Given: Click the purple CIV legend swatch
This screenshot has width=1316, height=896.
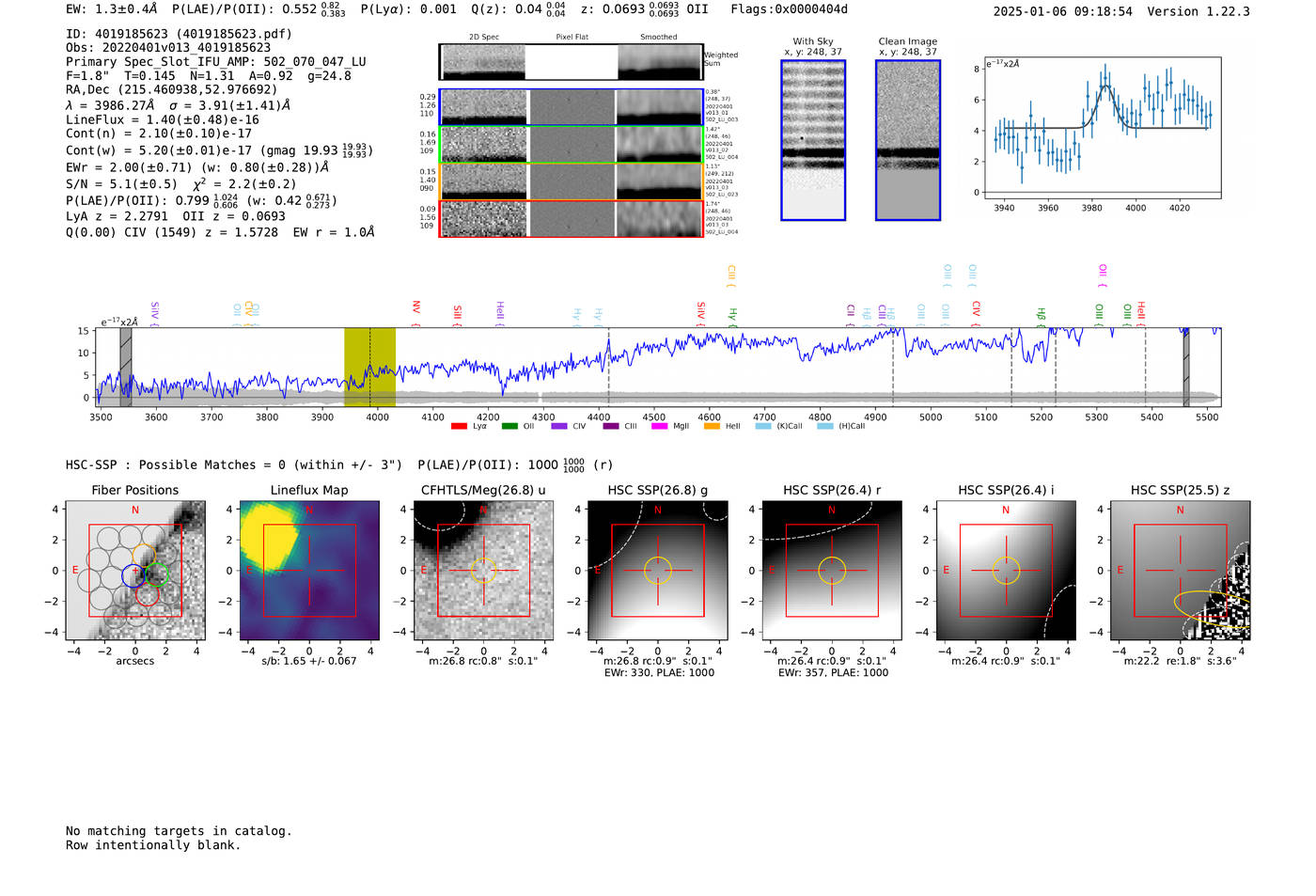Looking at the screenshot, I should [559, 426].
